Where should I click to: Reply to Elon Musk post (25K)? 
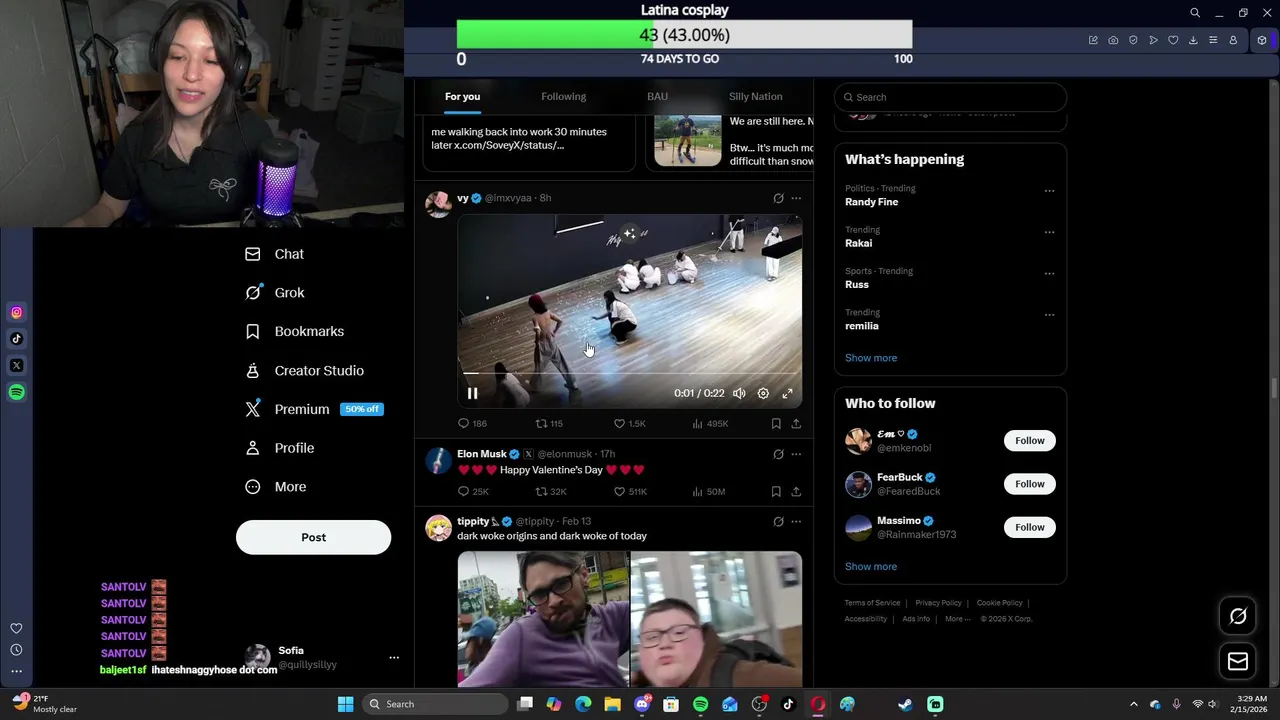[x=473, y=492]
